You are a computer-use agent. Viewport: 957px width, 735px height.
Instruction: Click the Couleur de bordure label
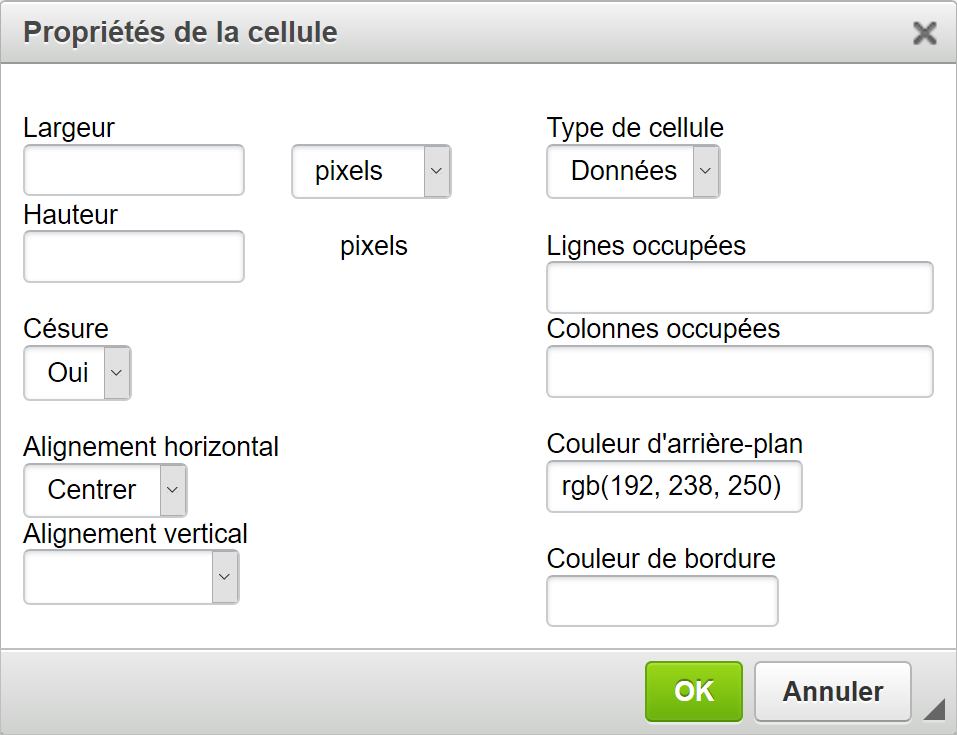tap(661, 558)
